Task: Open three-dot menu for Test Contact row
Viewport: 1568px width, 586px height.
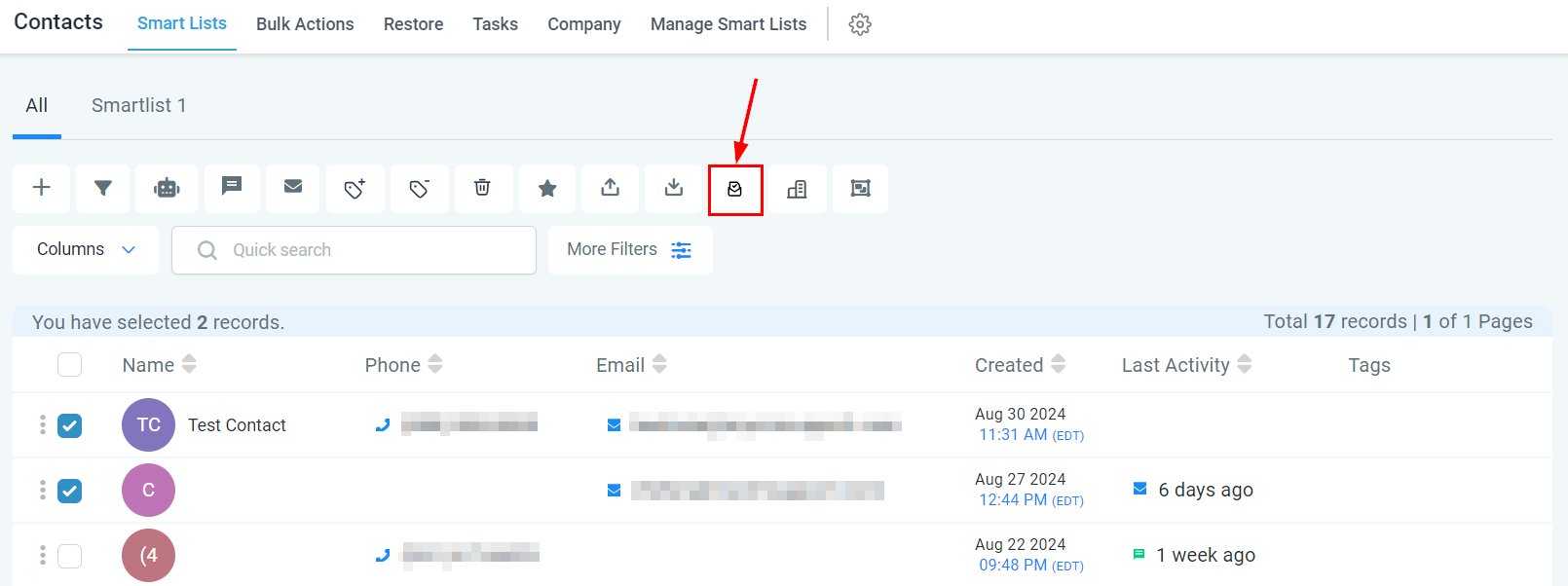Action: [42, 424]
